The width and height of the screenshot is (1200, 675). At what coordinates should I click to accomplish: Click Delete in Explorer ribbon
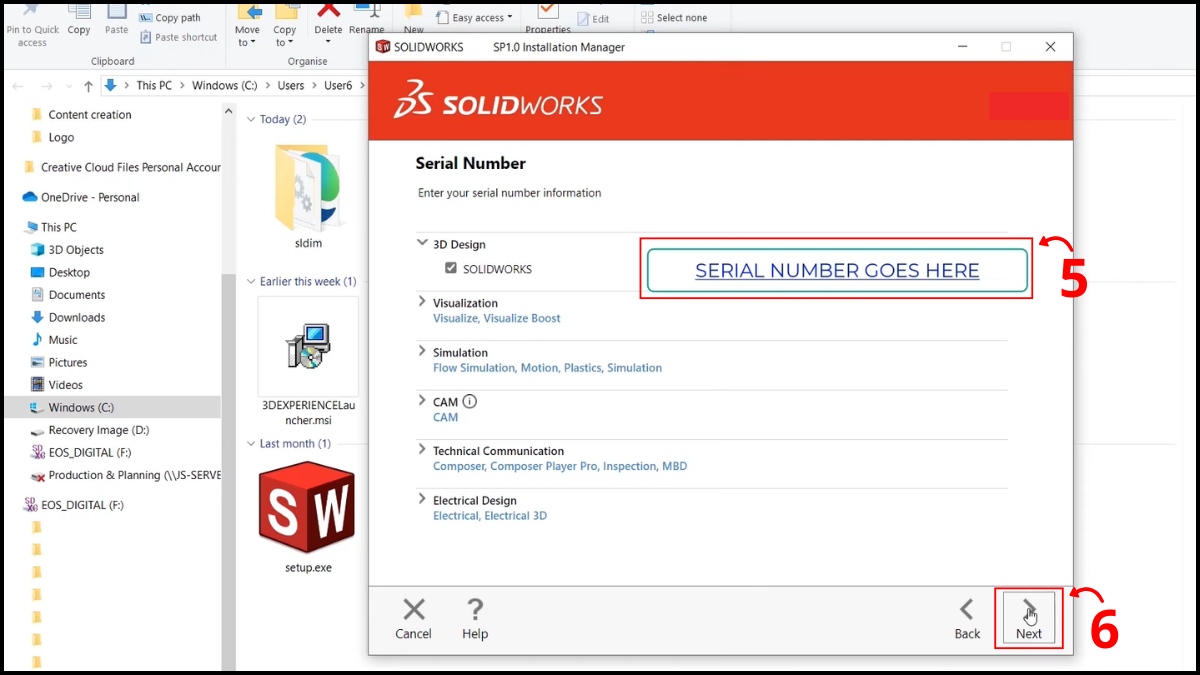point(328,22)
